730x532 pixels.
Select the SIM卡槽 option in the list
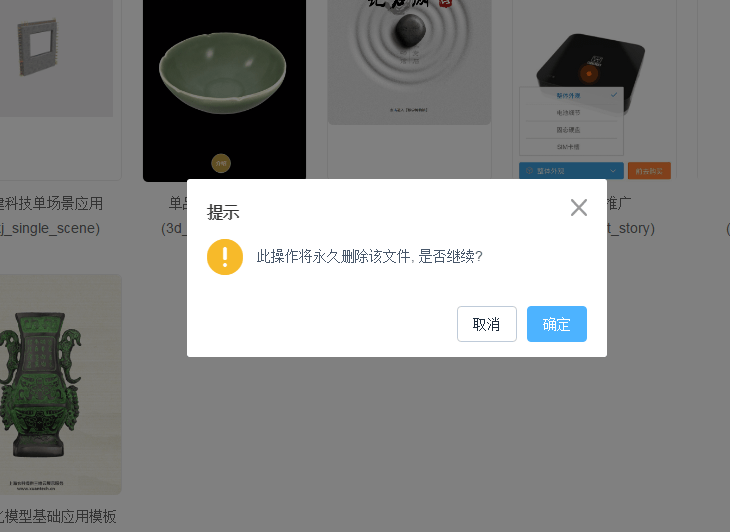(x=568, y=147)
